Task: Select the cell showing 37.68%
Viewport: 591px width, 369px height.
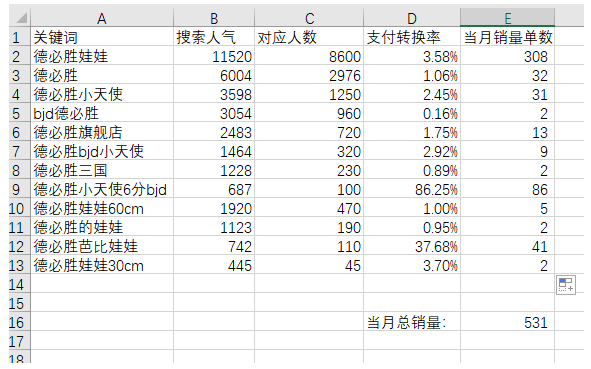Action: tap(412, 246)
